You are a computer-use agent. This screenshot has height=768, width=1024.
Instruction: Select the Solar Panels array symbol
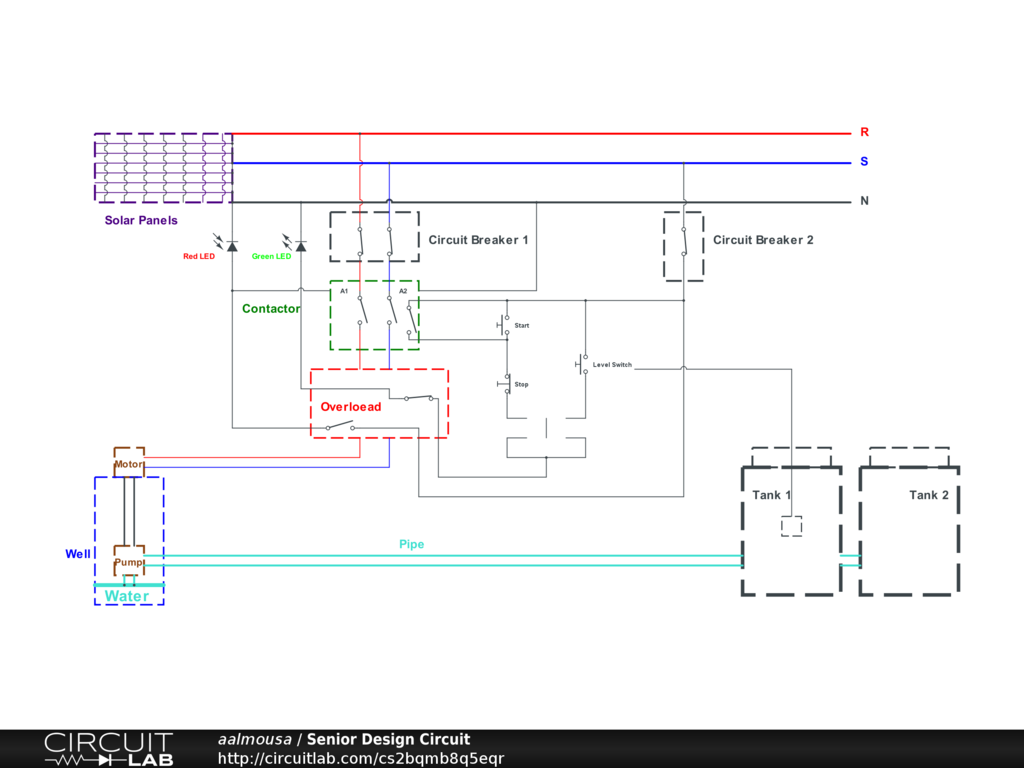click(164, 168)
